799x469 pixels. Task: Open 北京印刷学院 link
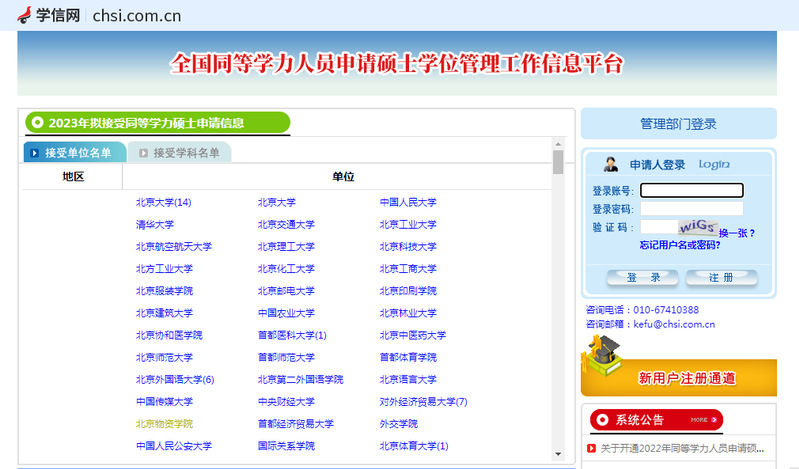[408, 291]
